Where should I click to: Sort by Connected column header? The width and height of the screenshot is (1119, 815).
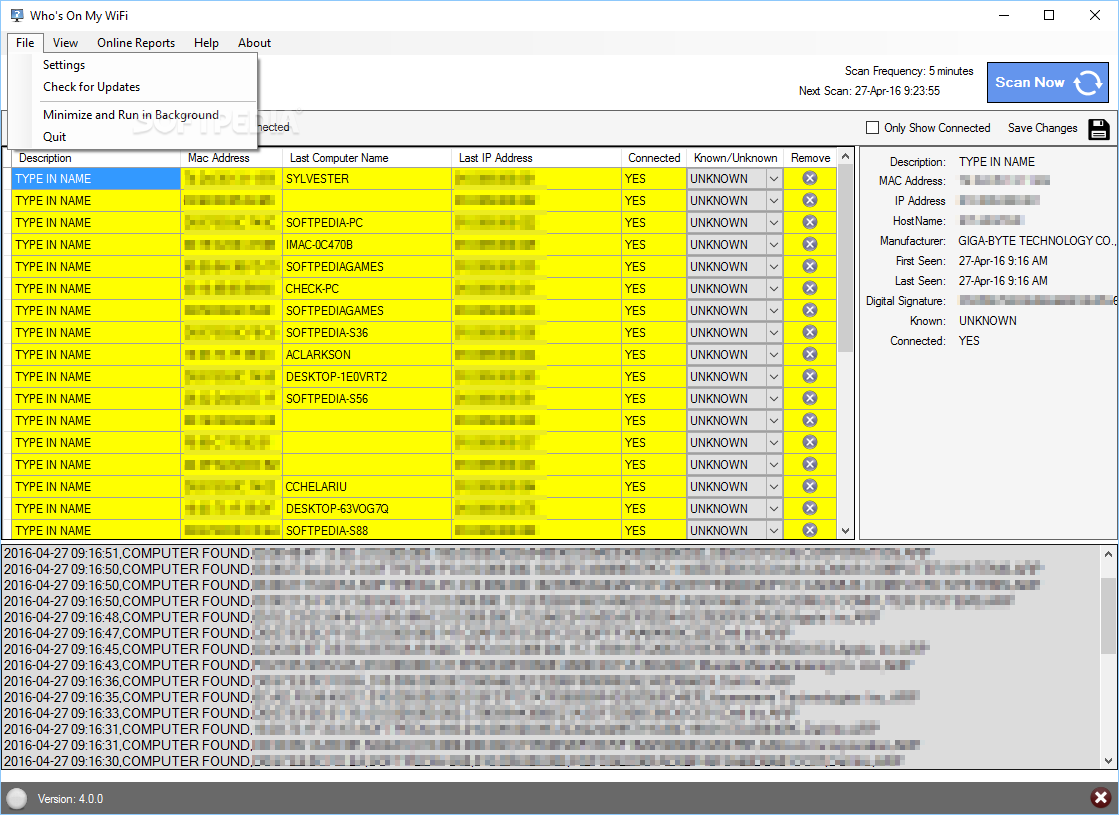pos(654,158)
